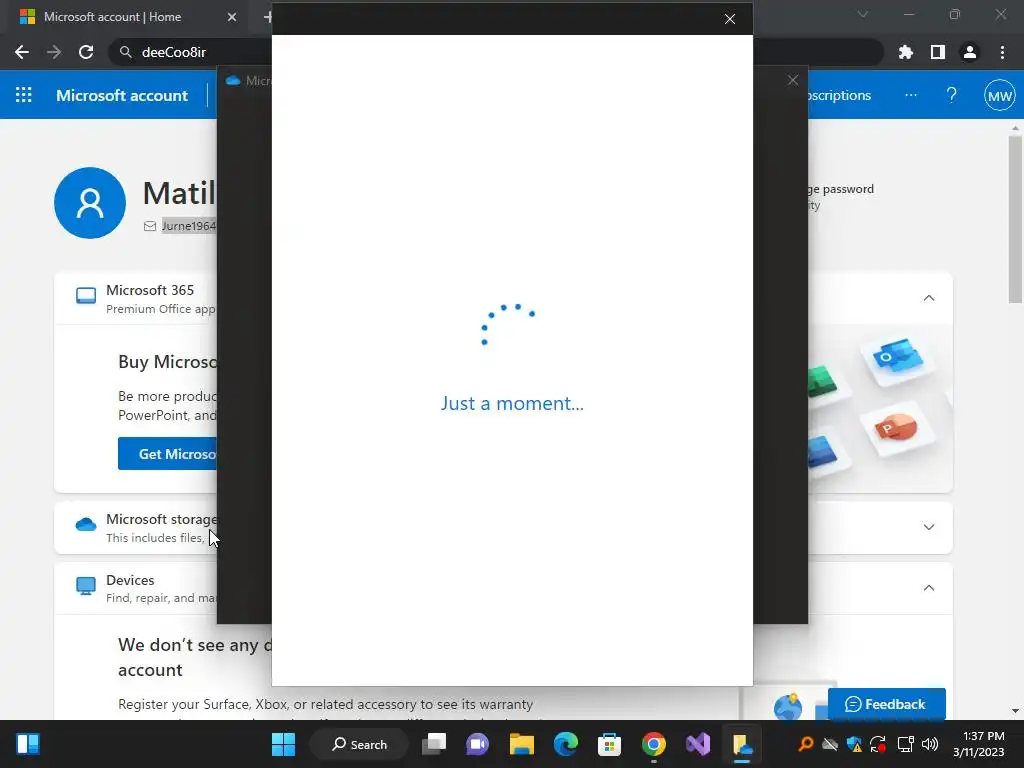This screenshot has height=768, width=1024.
Task: Switch to Google Chrome on the taskbar
Action: [653, 744]
